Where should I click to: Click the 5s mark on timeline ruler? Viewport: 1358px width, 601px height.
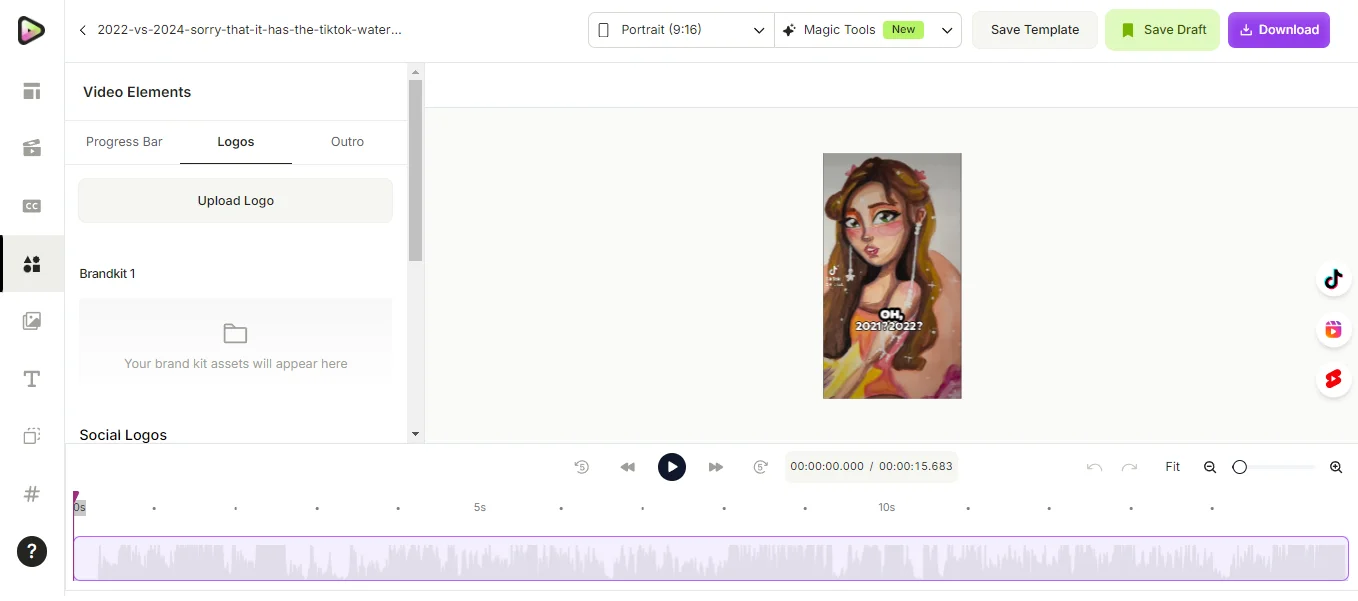[x=480, y=508]
